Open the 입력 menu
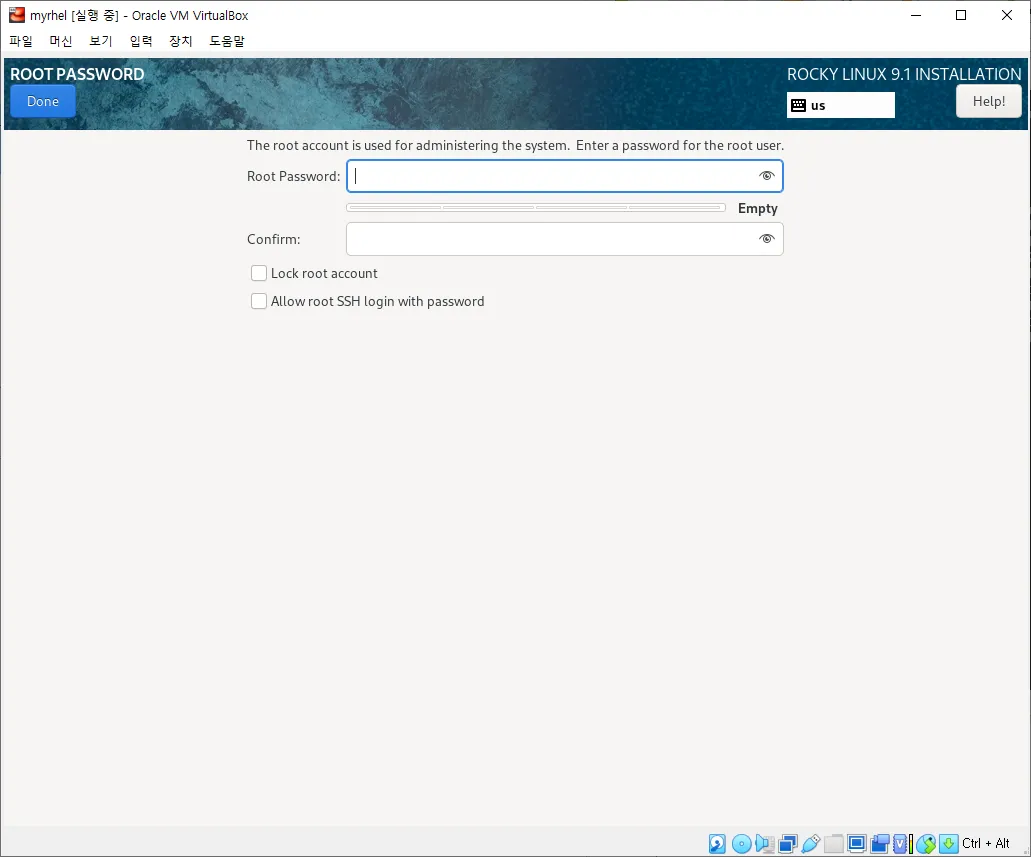 tap(141, 41)
